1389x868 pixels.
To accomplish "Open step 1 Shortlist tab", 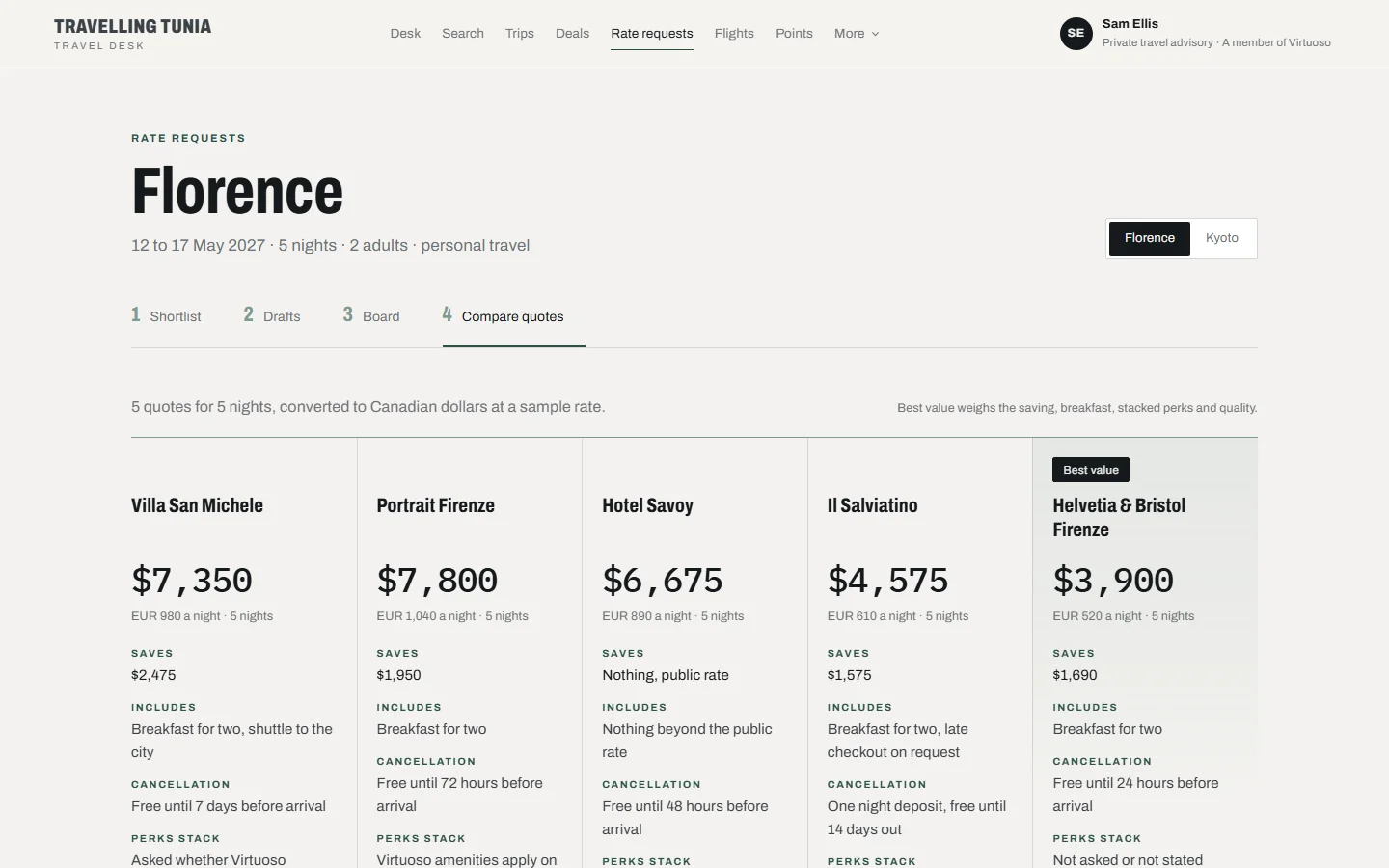I will click(166, 315).
